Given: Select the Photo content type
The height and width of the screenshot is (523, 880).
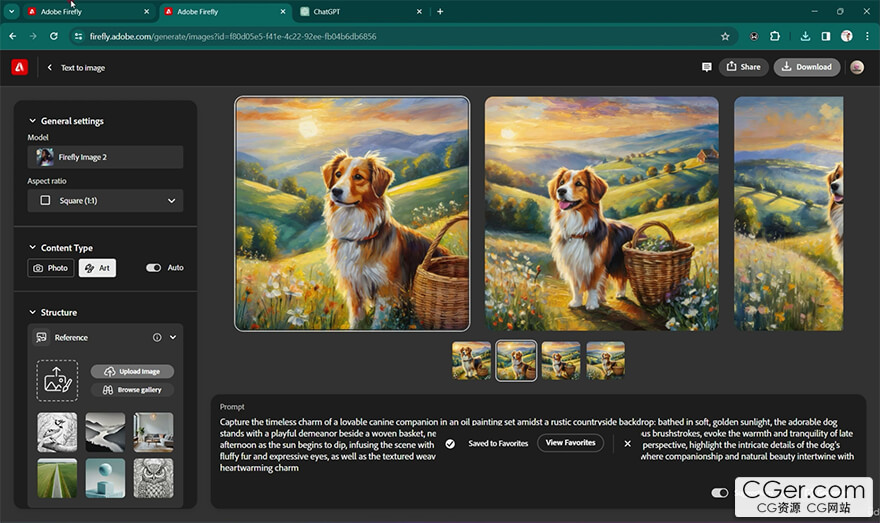Looking at the screenshot, I should tap(51, 268).
